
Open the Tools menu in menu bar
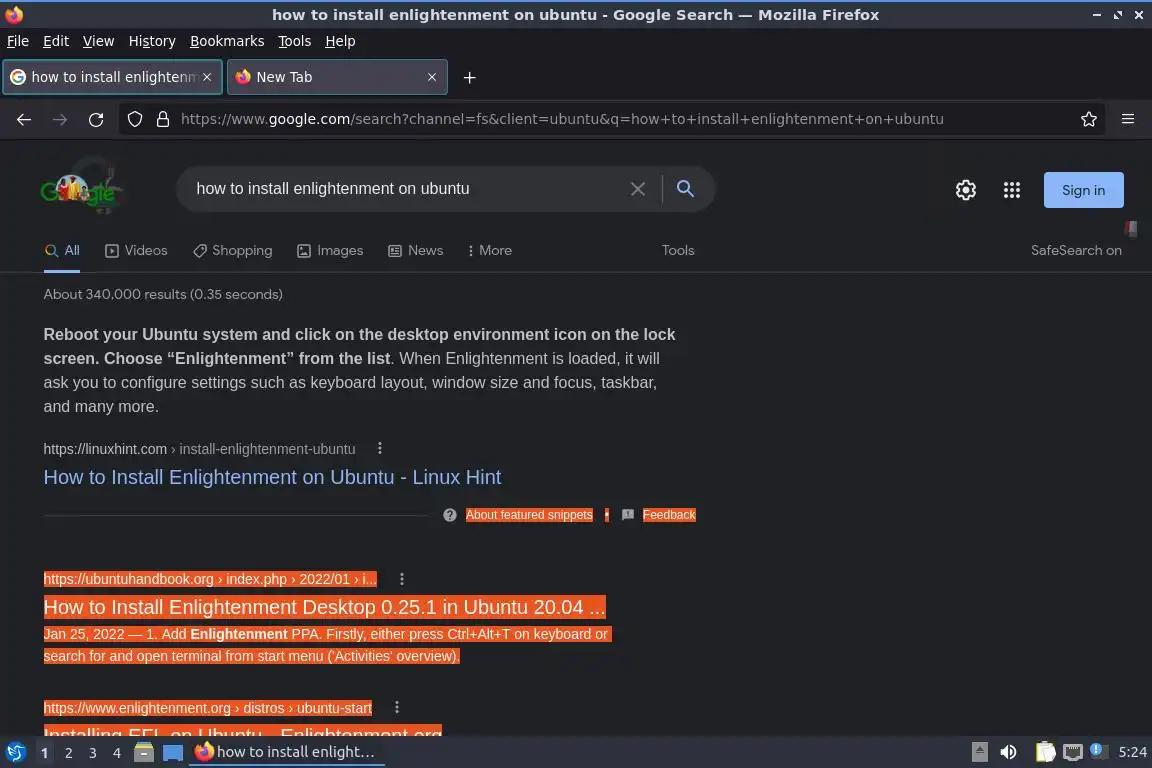coord(295,41)
